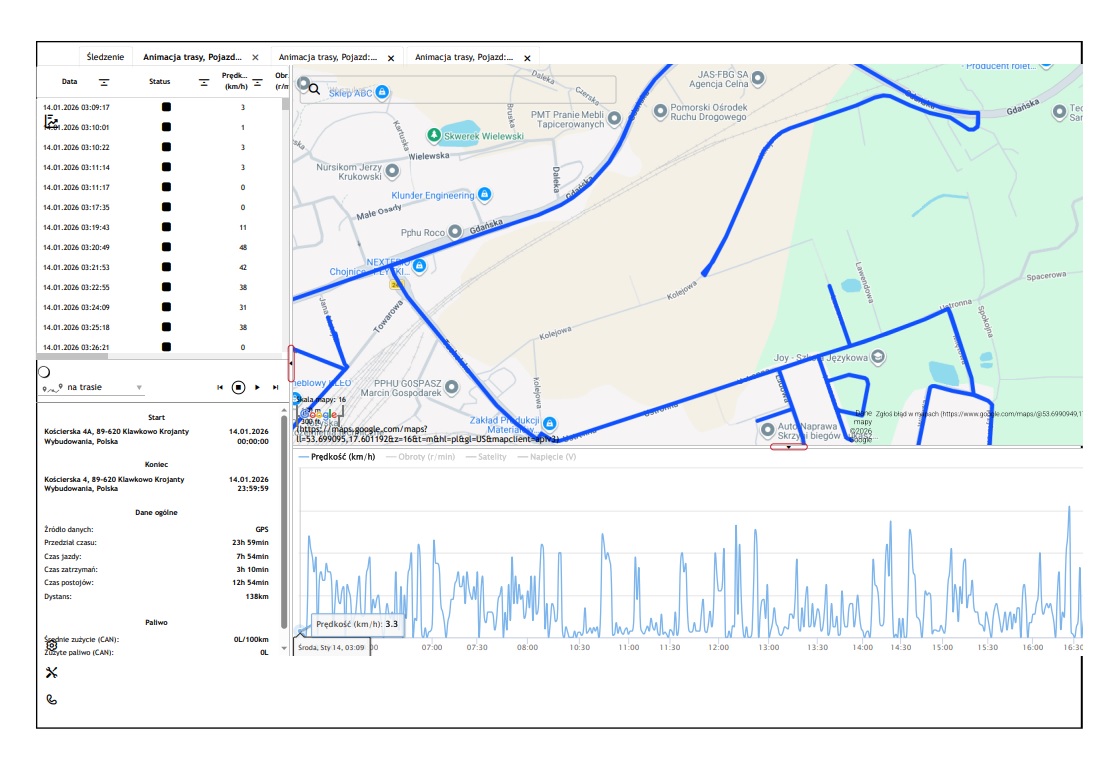This screenshot has width=1120, height=771.
Task: Close the first Animacja trasy tab
Action: coord(255,58)
